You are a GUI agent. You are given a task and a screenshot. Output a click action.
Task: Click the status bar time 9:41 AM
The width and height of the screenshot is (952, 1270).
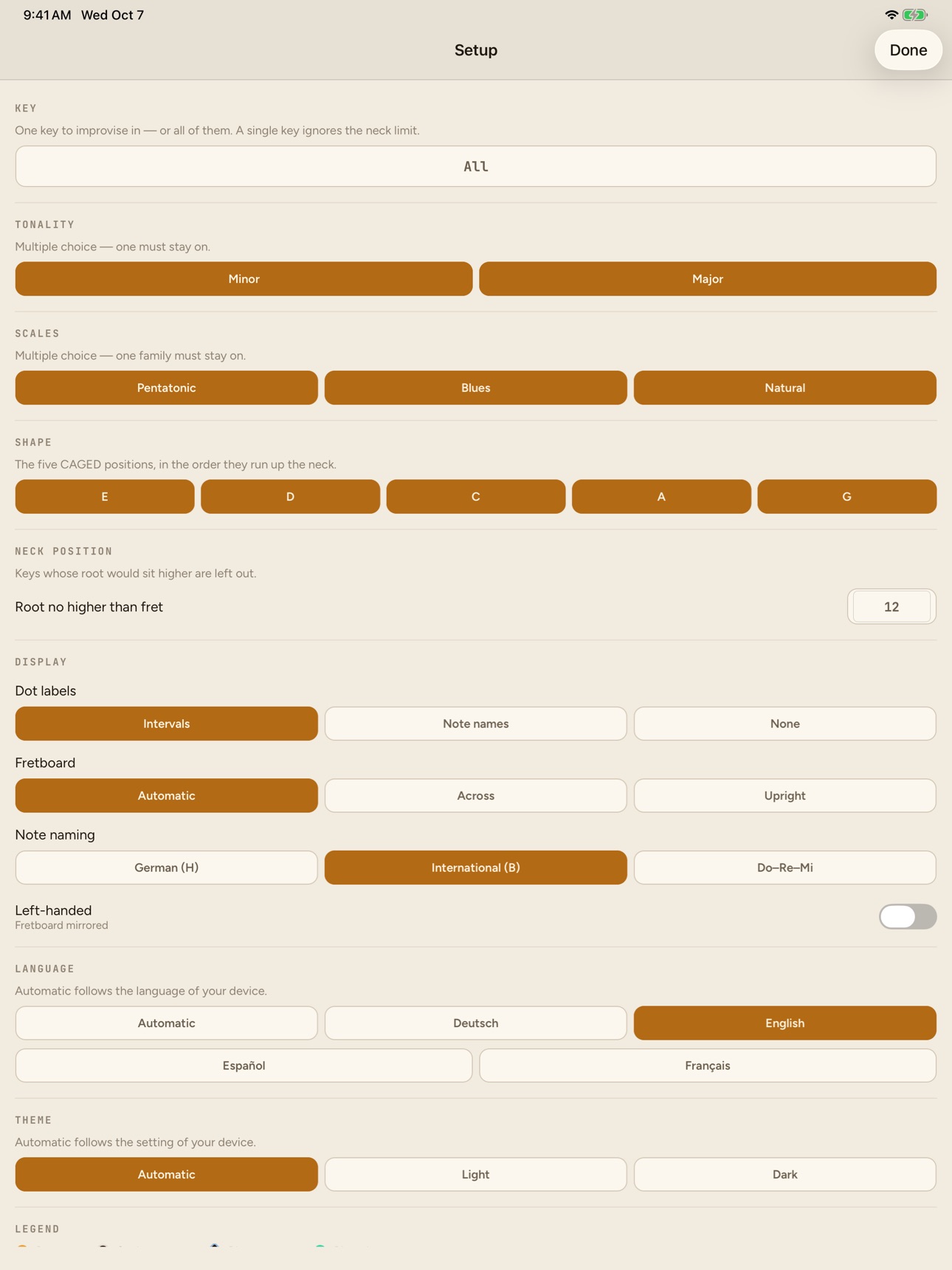[x=47, y=15]
